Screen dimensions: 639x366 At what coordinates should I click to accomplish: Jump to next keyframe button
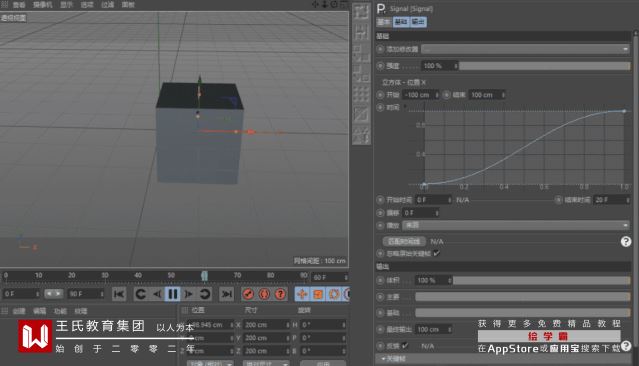[205, 294]
